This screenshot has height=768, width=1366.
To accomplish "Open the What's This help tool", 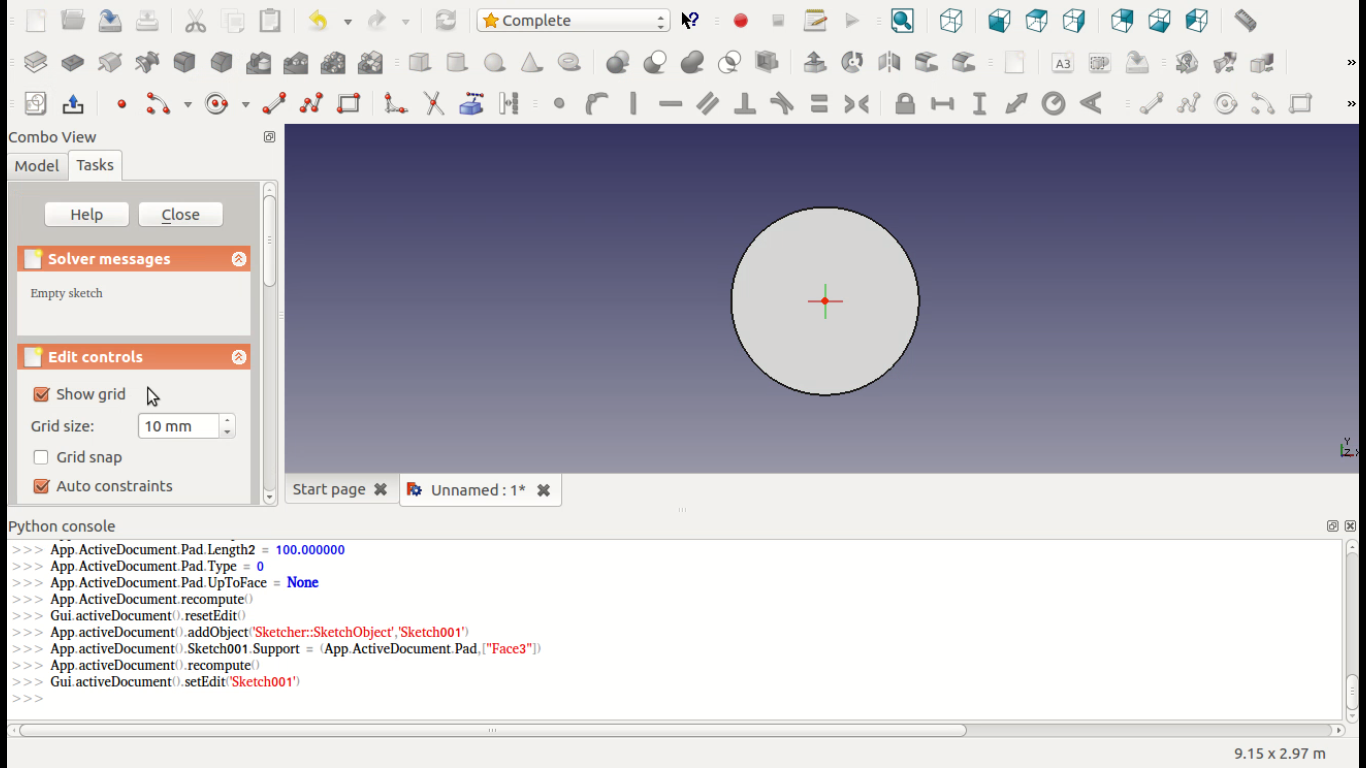I will [x=690, y=20].
